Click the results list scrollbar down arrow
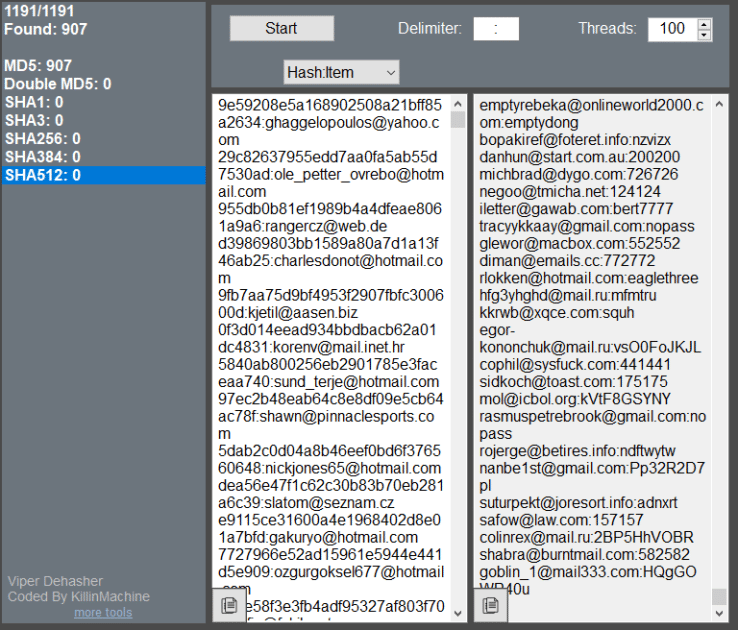Screen dimensions: 738x630 click(719, 613)
